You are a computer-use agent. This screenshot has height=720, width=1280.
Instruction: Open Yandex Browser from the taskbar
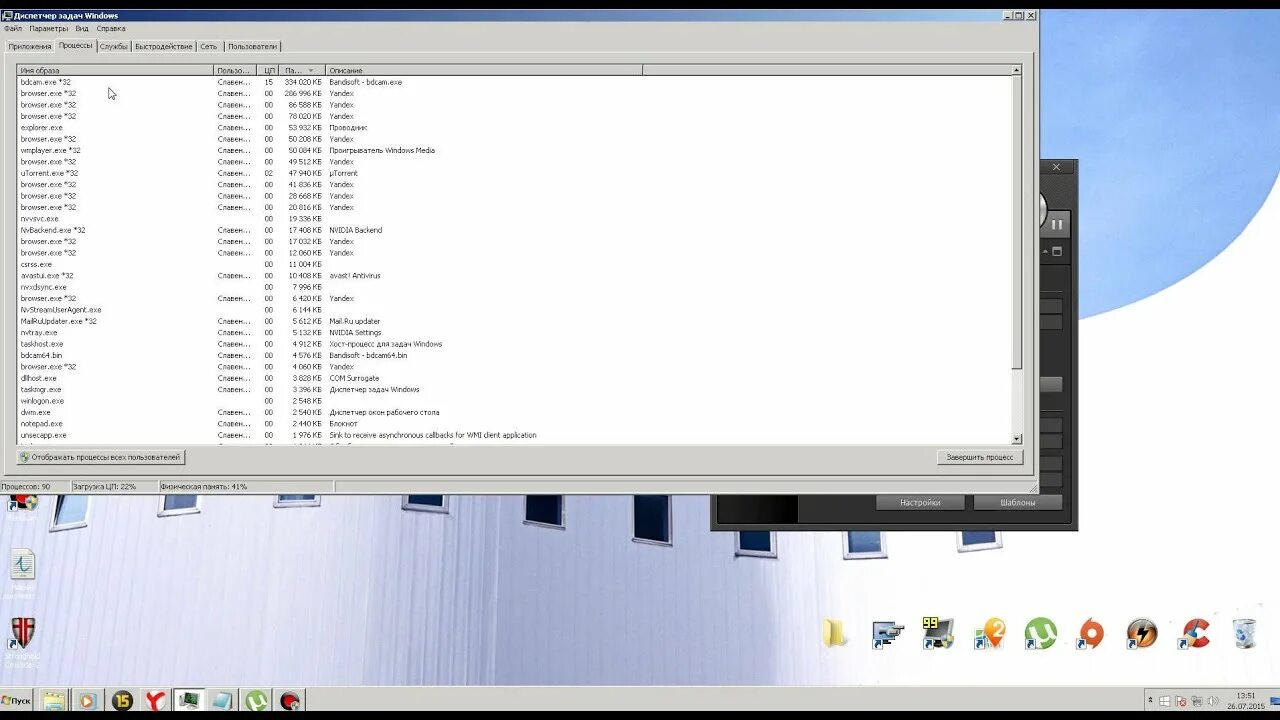[155, 701]
